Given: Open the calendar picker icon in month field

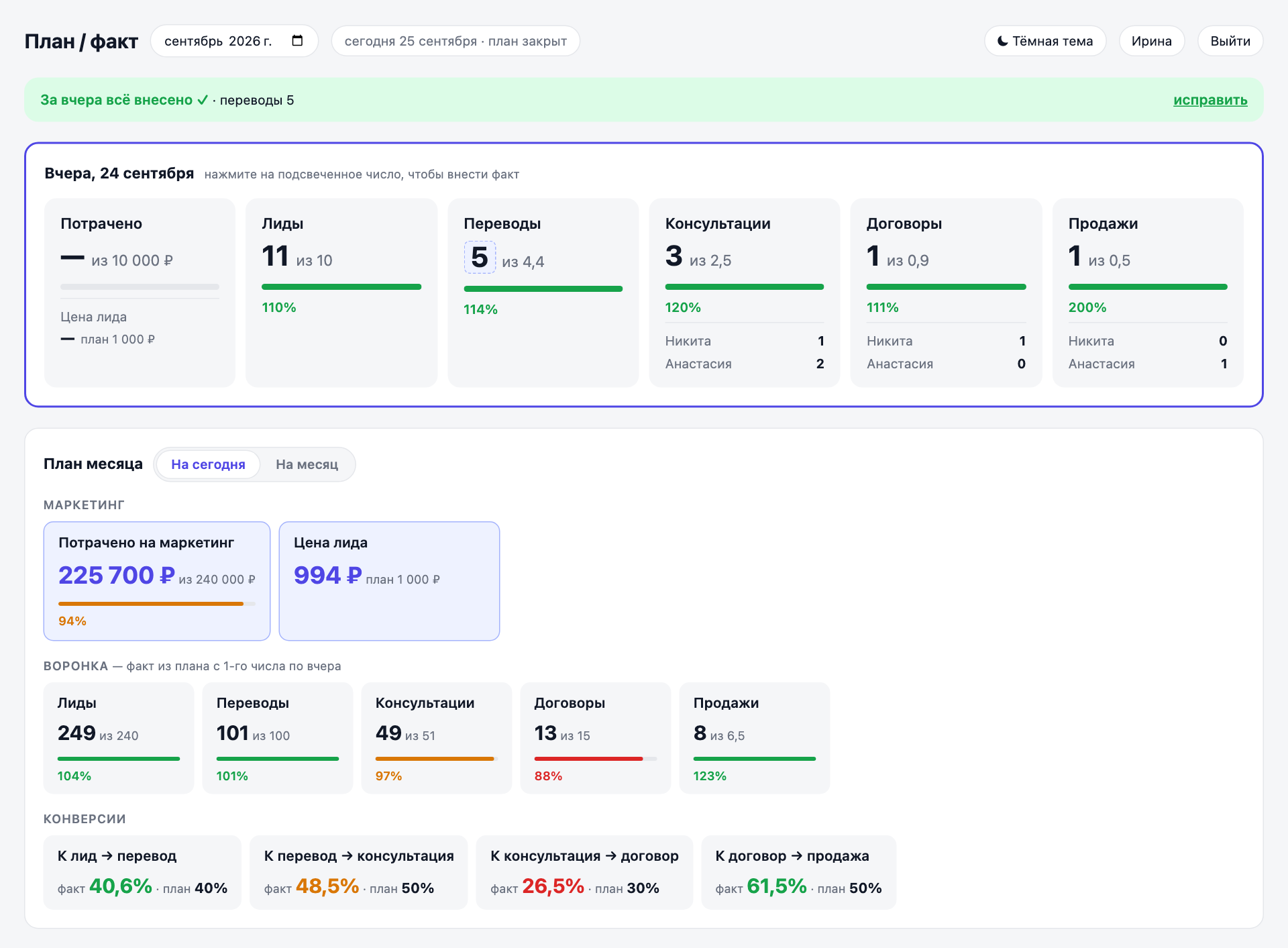Looking at the screenshot, I should (x=297, y=41).
